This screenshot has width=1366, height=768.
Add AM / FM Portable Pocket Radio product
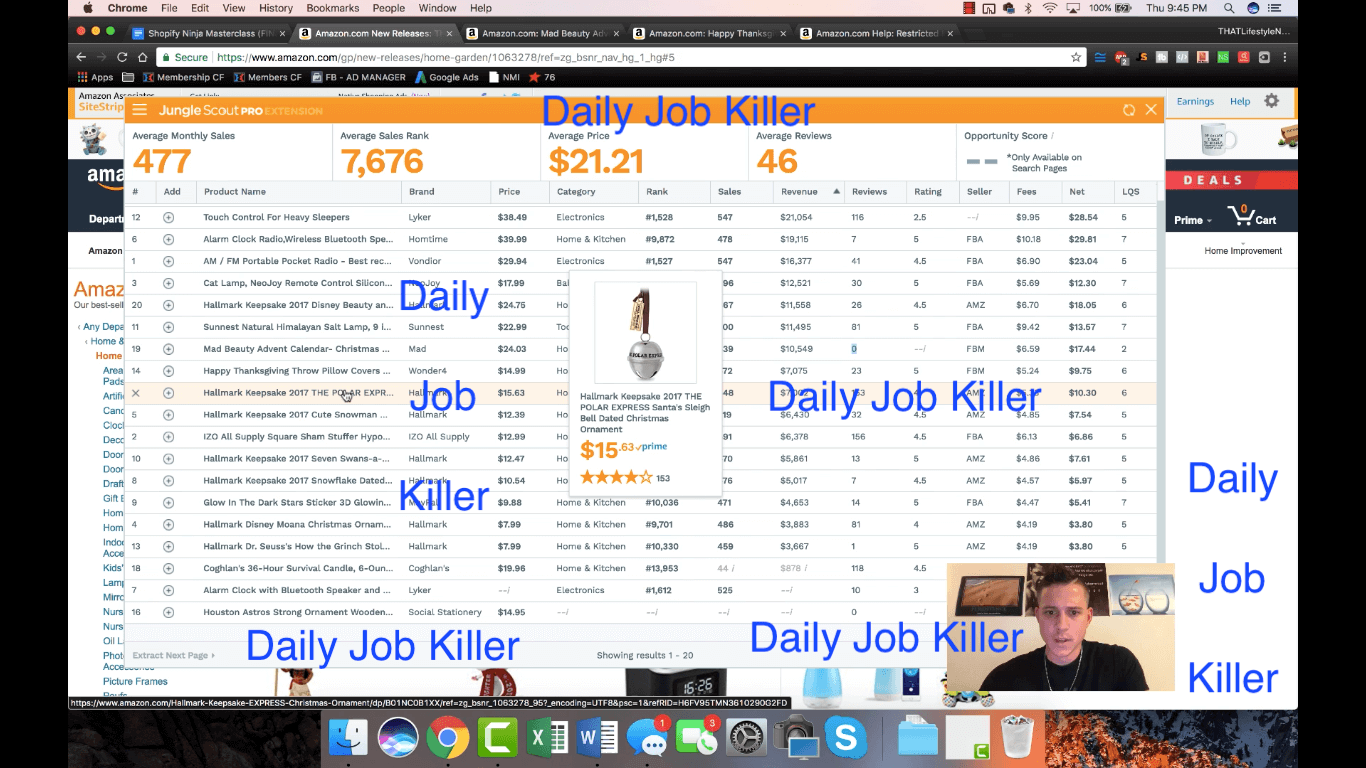click(x=168, y=261)
